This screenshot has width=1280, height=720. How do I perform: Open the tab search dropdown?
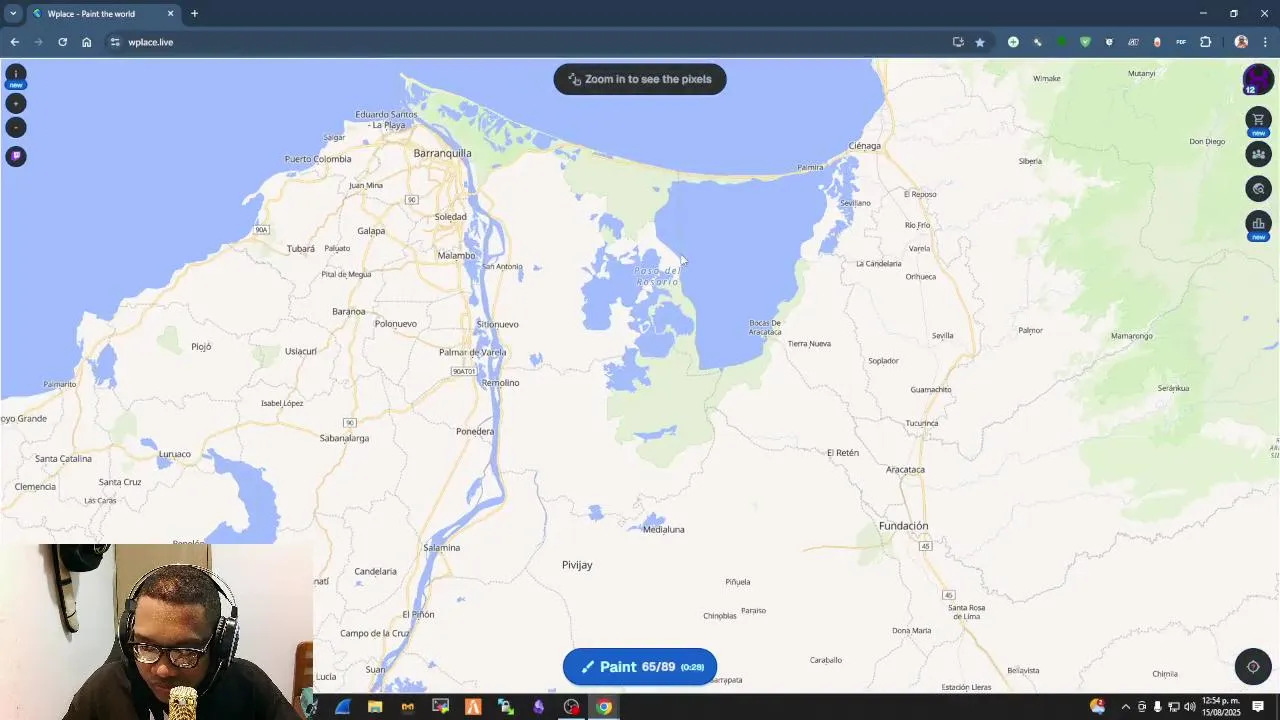point(13,13)
